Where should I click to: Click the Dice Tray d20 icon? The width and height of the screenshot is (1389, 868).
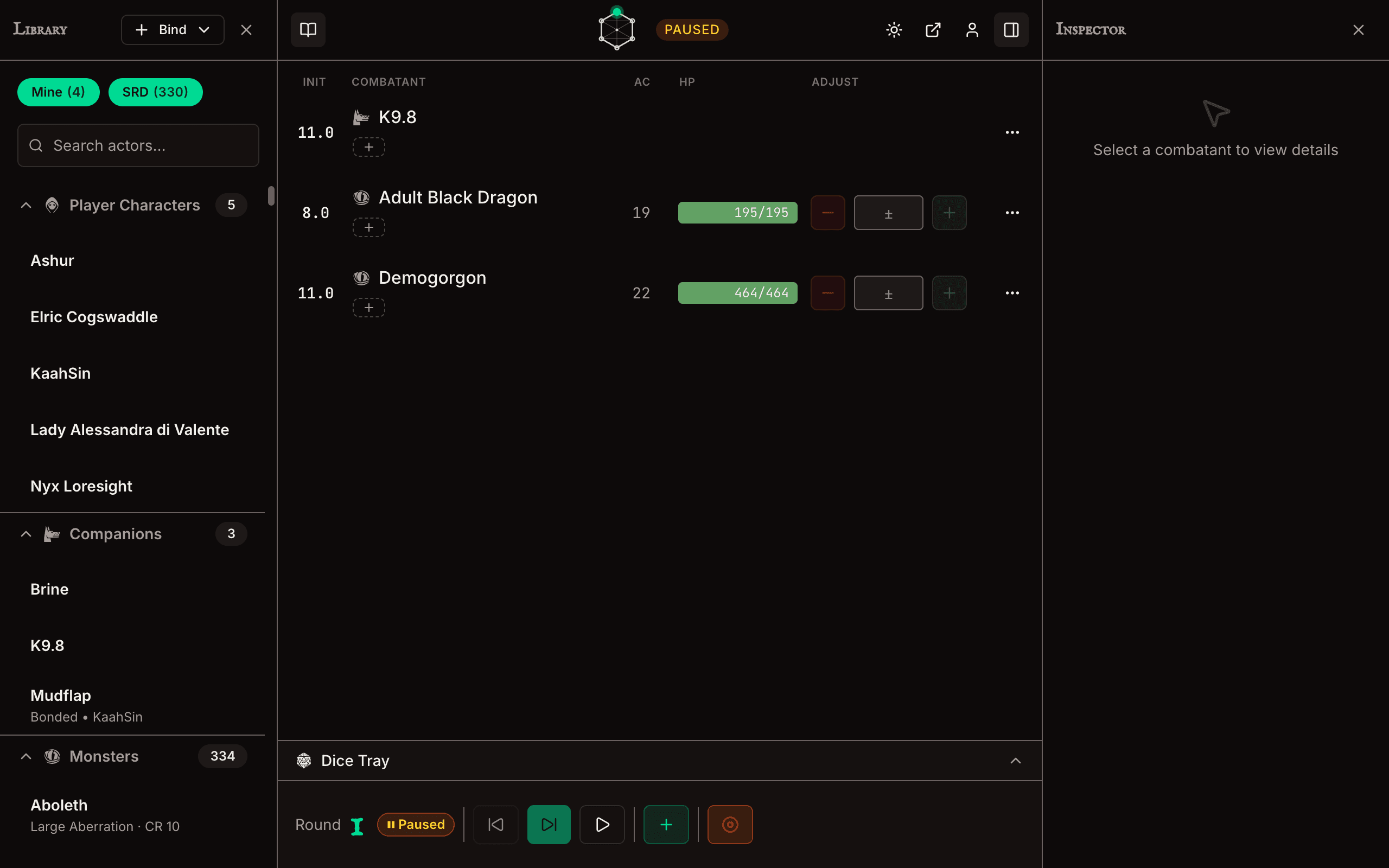pos(304,761)
